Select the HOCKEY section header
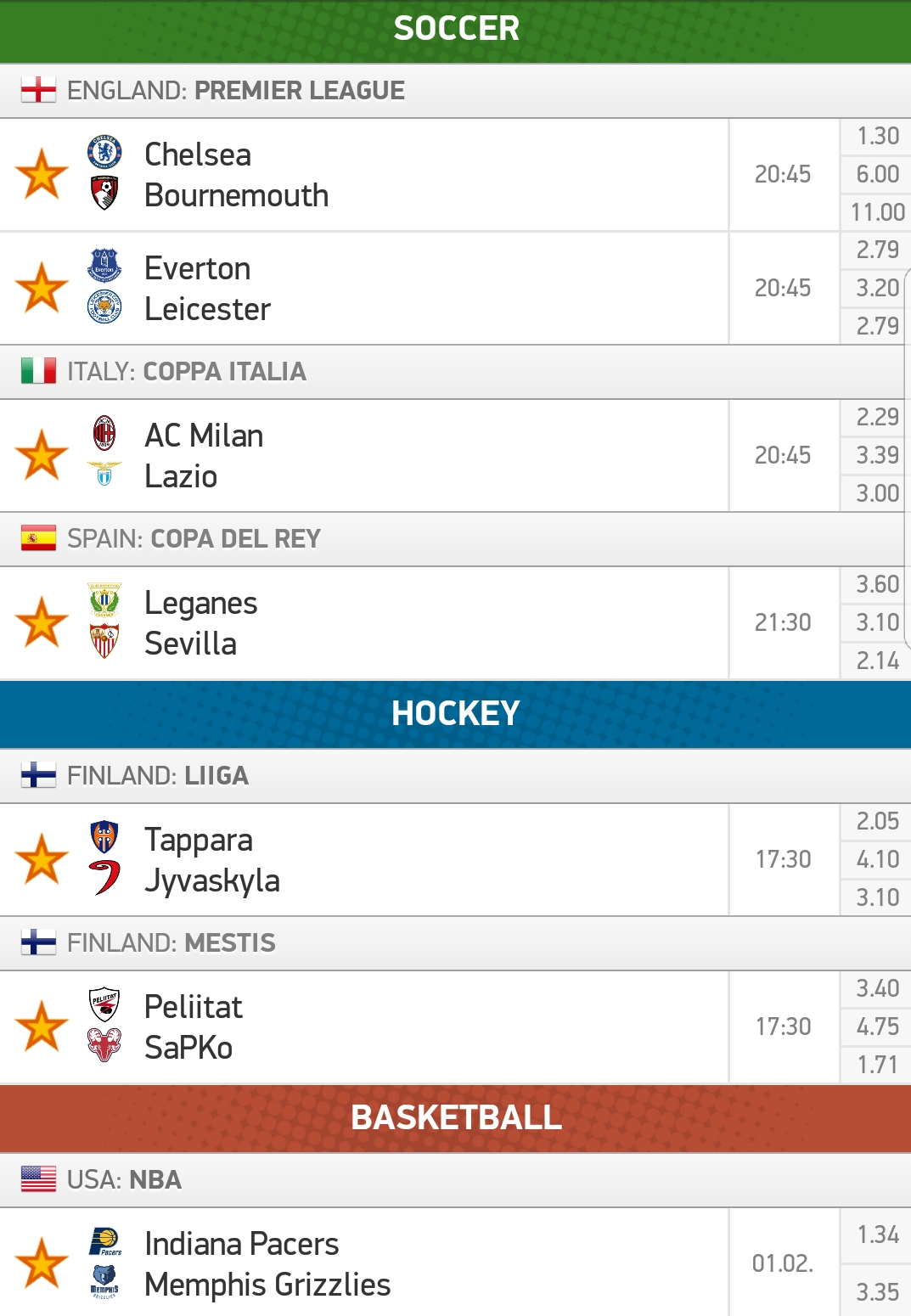Image resolution: width=911 pixels, height=1316 pixels. (455, 714)
